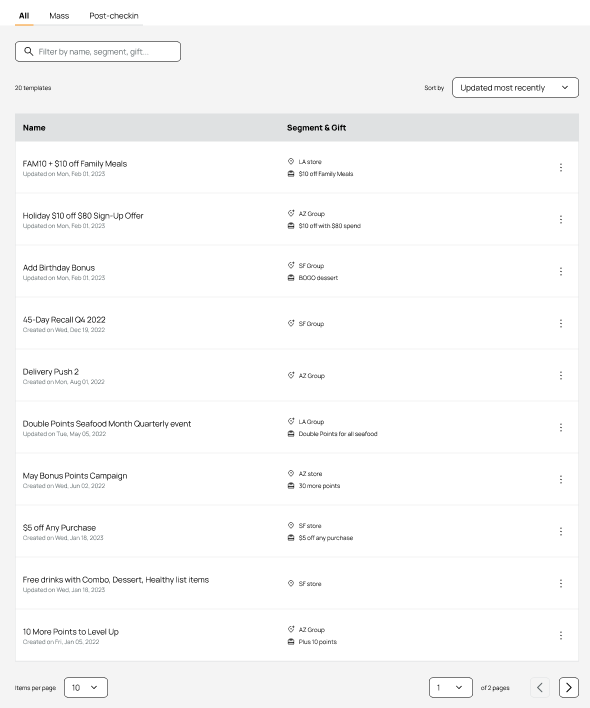
Task: Go to next page with right arrow
Action: point(569,687)
